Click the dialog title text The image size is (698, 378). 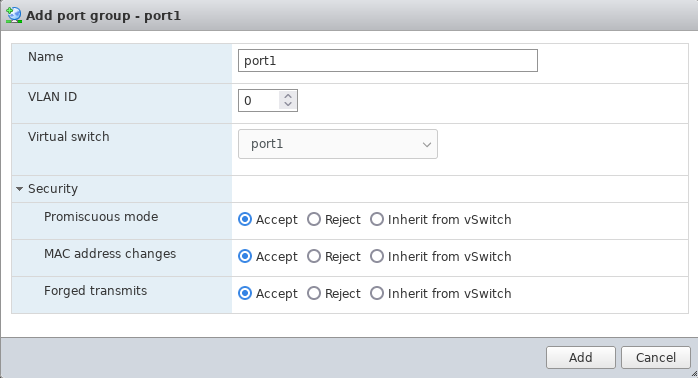(x=103, y=16)
